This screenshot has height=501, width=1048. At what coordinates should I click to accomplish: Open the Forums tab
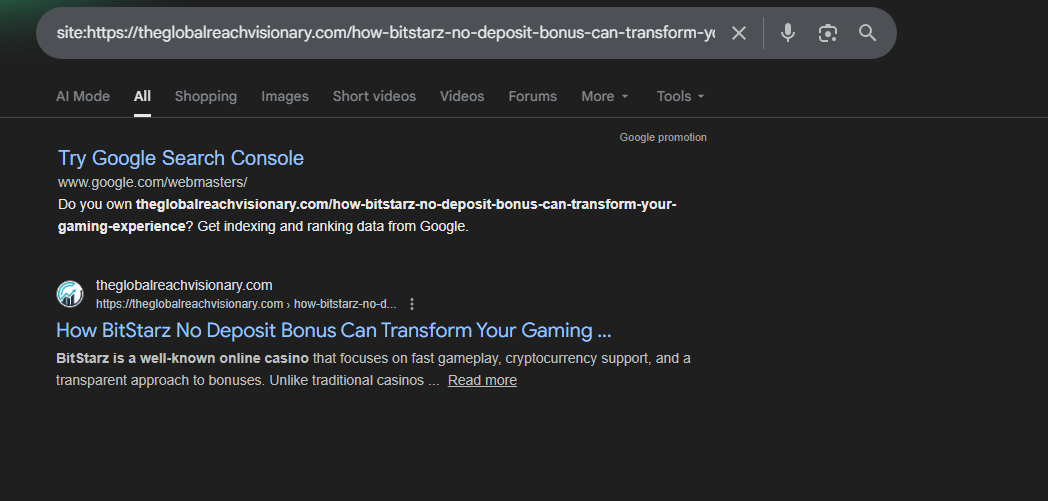[x=533, y=96]
